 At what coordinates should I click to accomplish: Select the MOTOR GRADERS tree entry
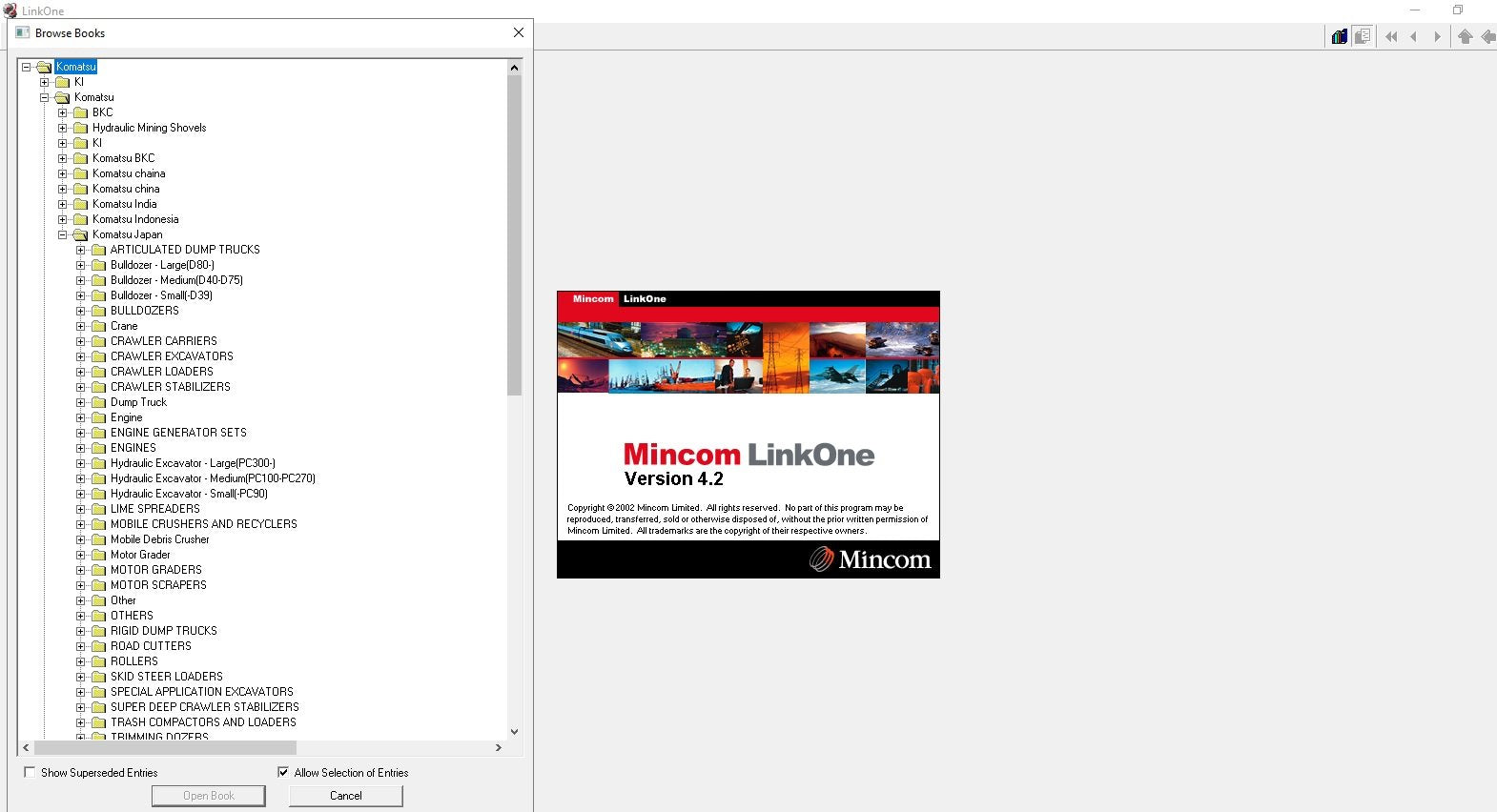point(156,570)
